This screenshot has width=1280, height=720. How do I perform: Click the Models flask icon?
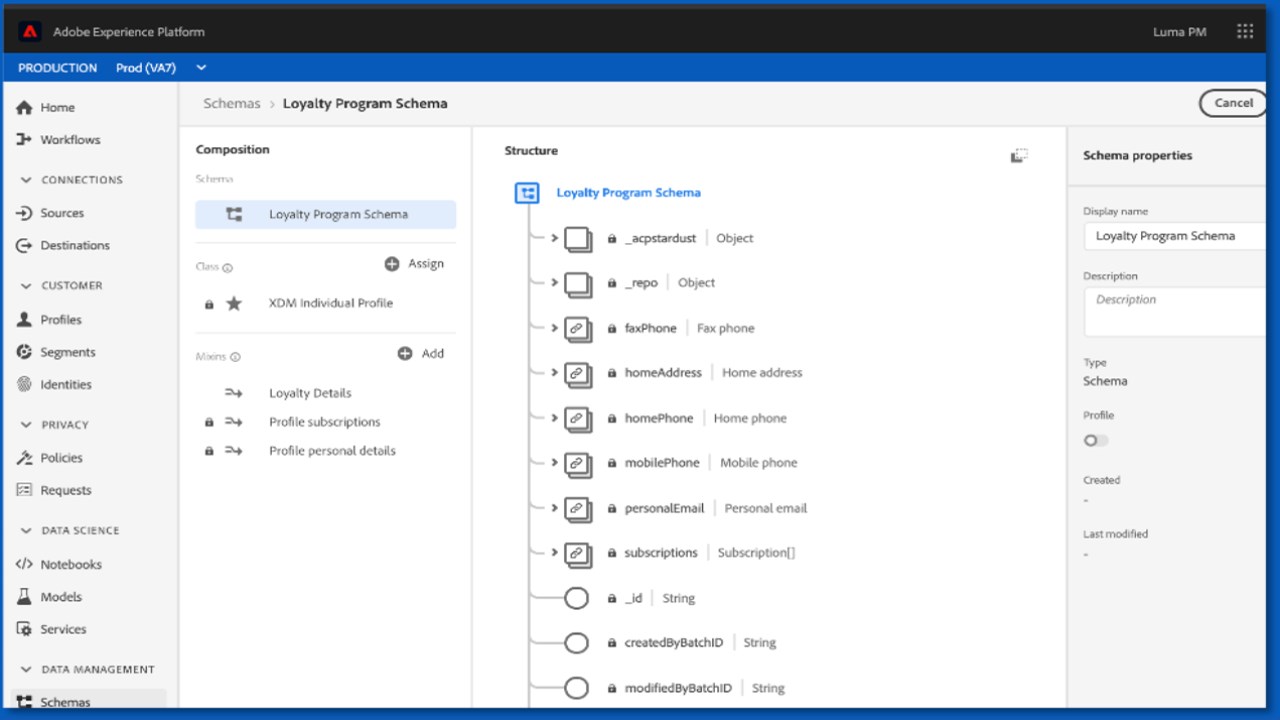click(x=25, y=597)
